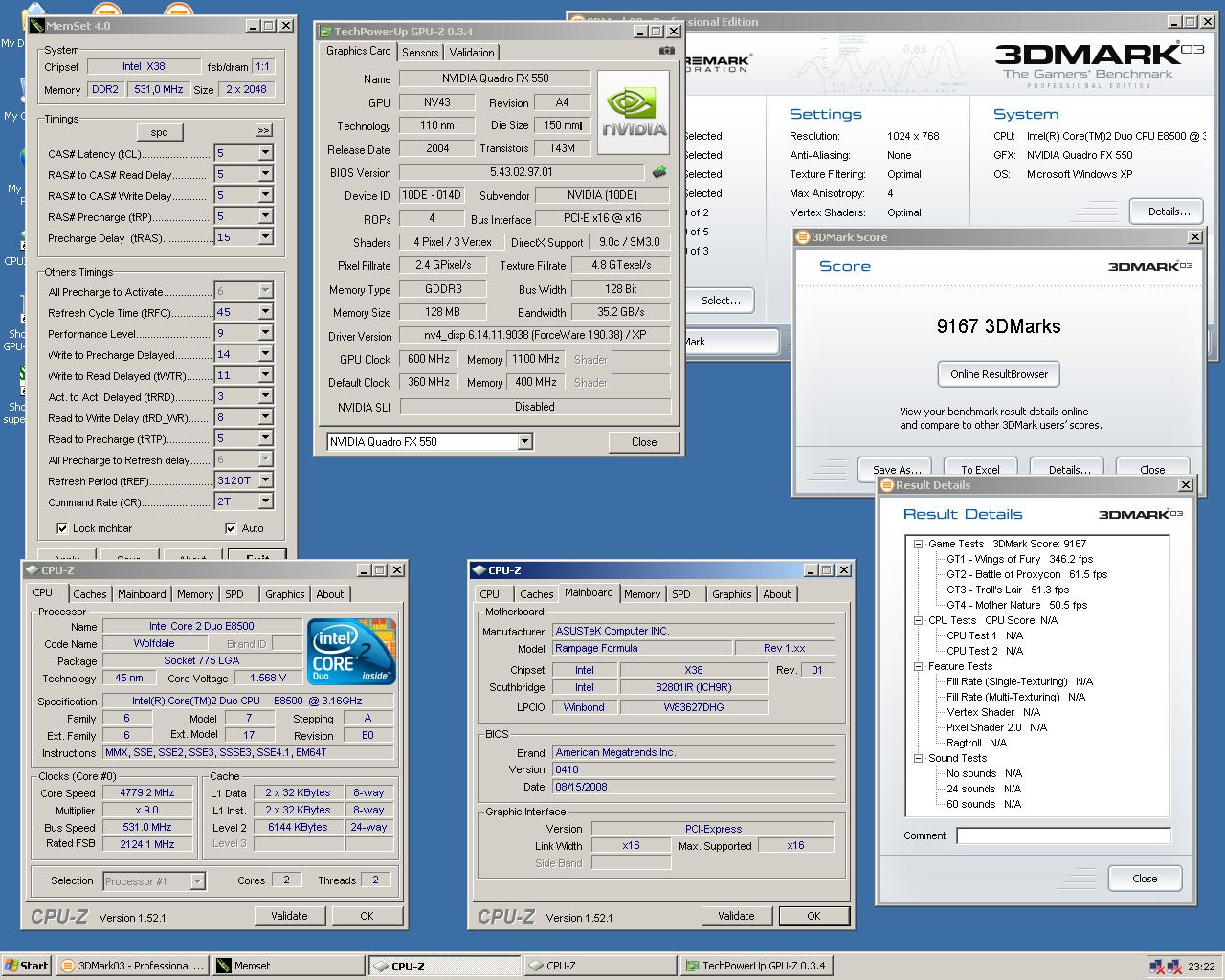This screenshot has height=980, width=1225.
Task: Click the taskbar clock showing 23:22
Action: [1201, 967]
